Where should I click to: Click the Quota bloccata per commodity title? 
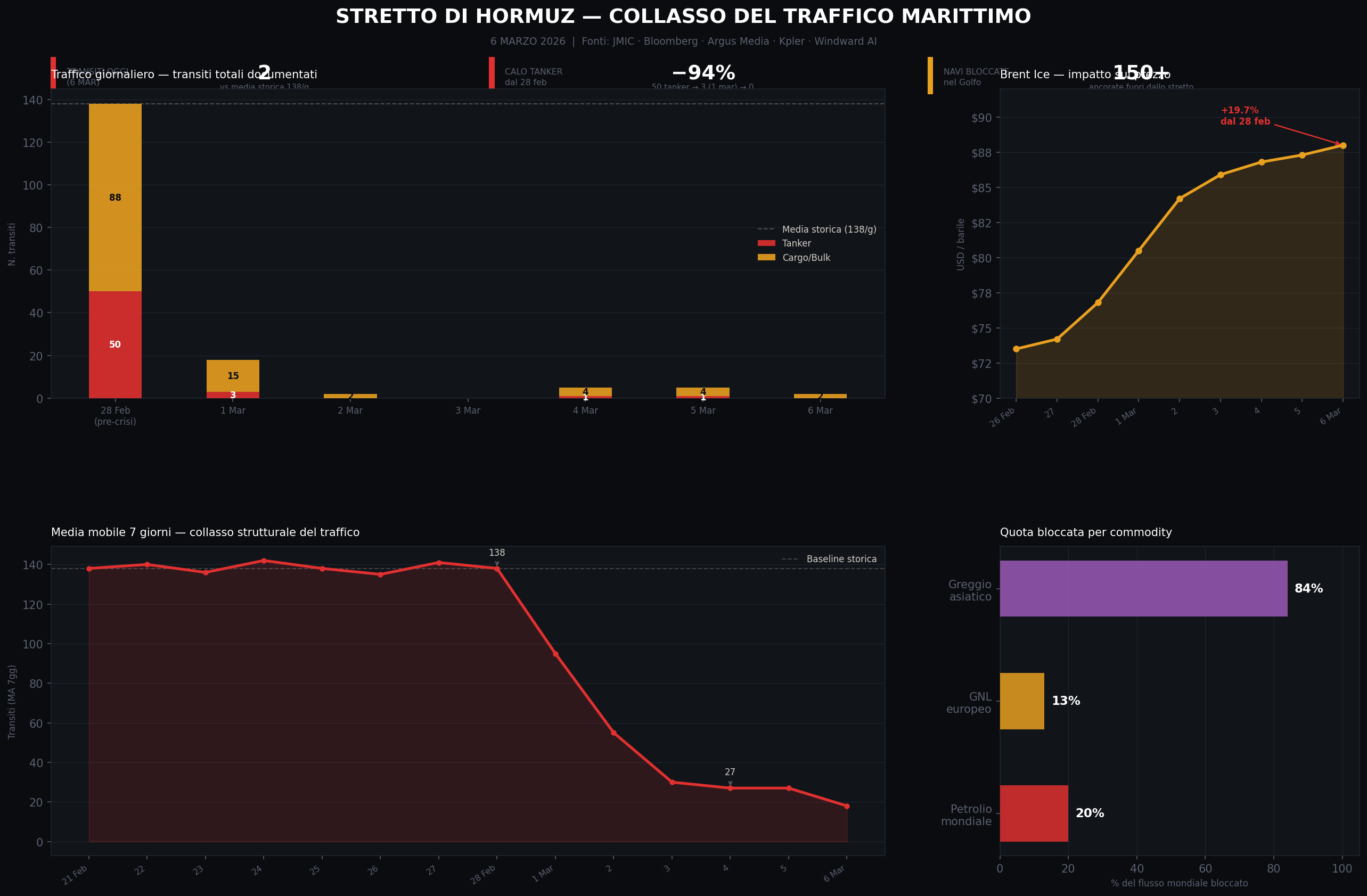(x=1085, y=532)
